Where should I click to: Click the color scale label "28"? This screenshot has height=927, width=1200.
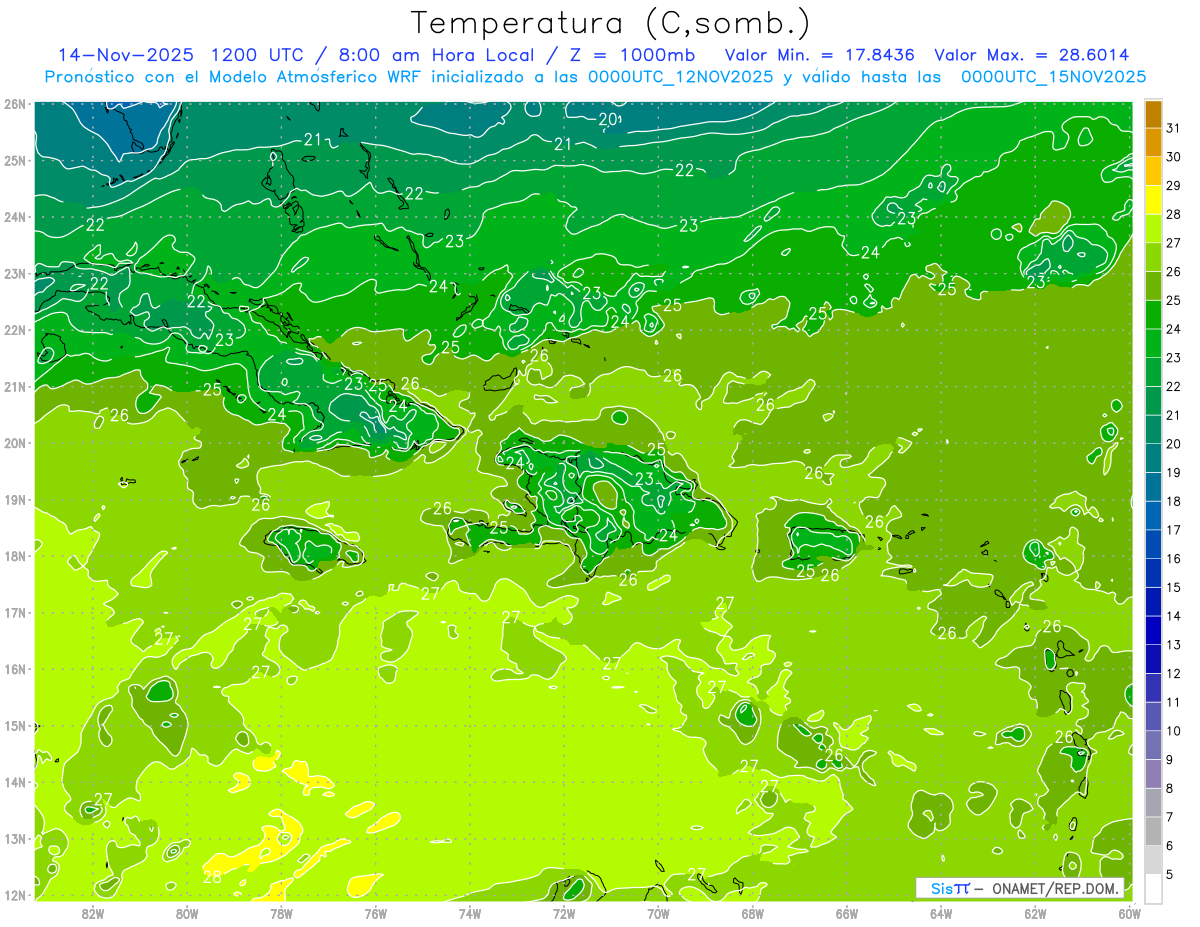pyautogui.click(x=1173, y=214)
